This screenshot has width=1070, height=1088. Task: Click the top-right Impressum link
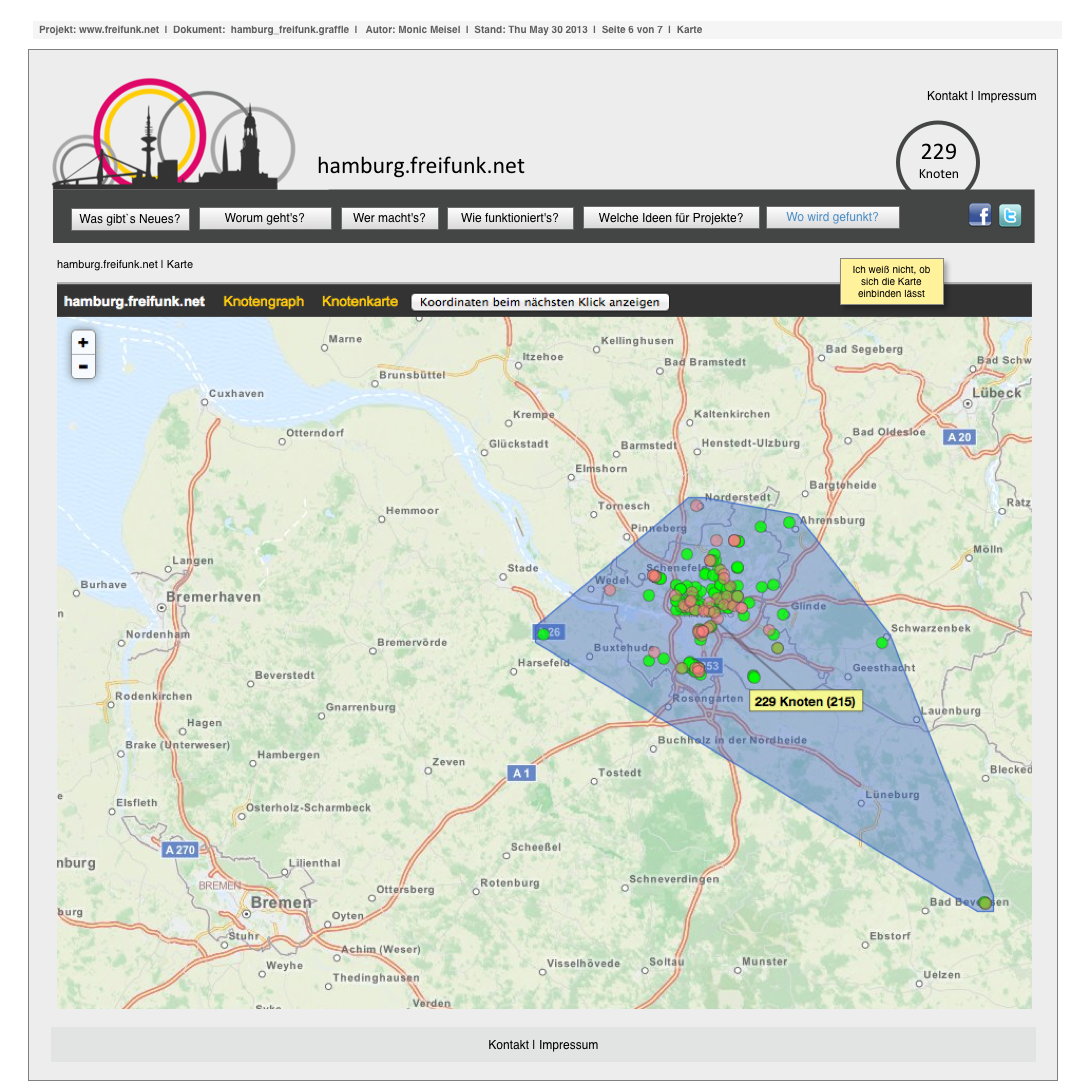click(1006, 96)
